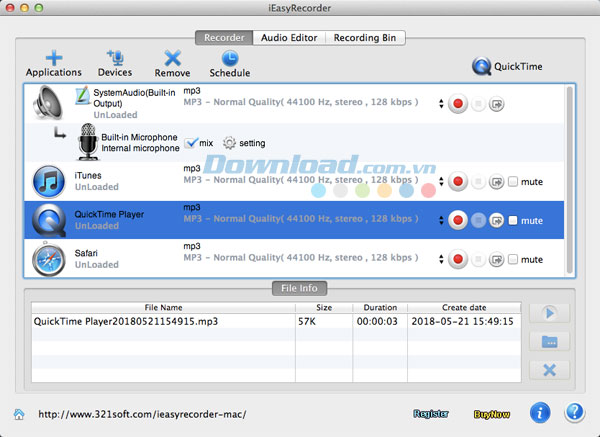Click the home icon beside the URL

click(x=19, y=414)
